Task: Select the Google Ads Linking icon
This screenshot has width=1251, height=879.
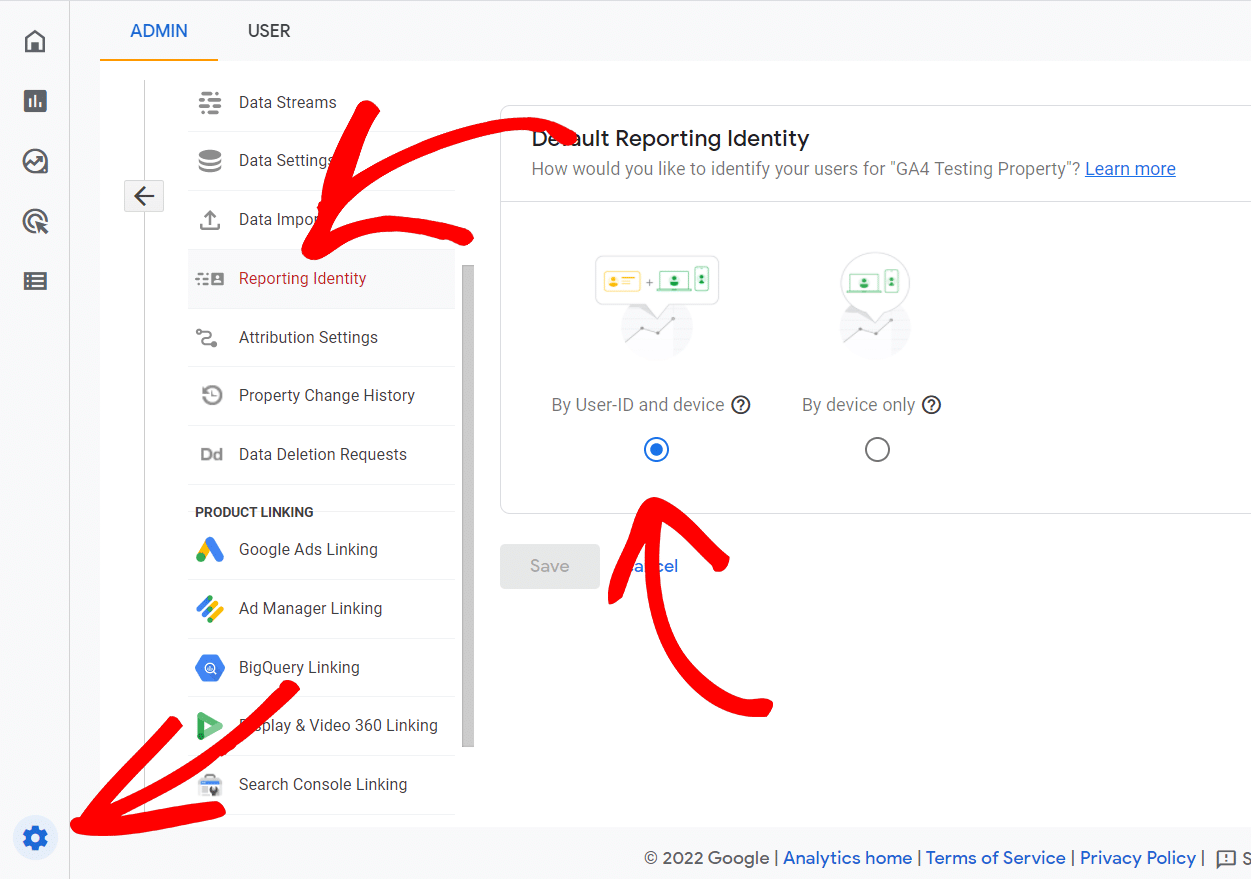Action: click(x=210, y=549)
